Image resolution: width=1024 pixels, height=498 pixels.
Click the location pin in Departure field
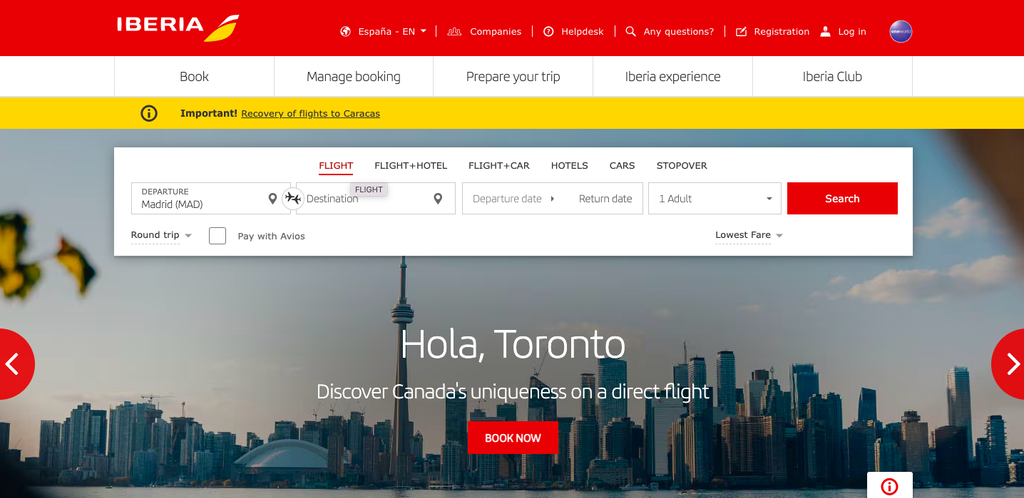(273, 198)
